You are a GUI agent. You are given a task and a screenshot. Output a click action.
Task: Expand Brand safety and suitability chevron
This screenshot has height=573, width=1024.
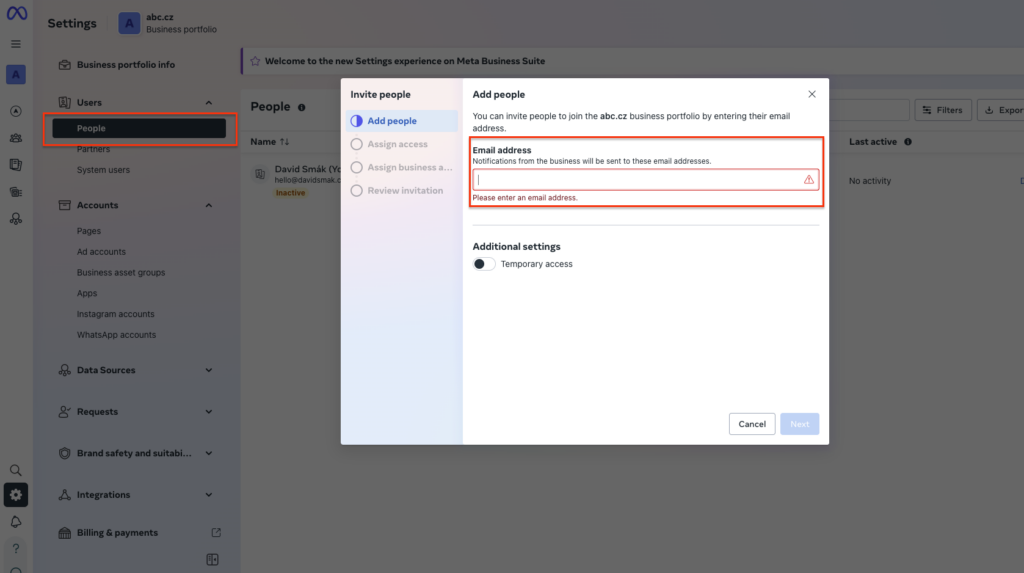209,453
